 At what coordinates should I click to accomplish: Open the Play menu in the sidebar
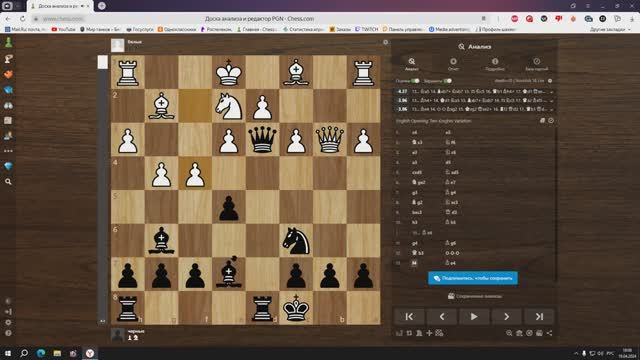[8, 59]
